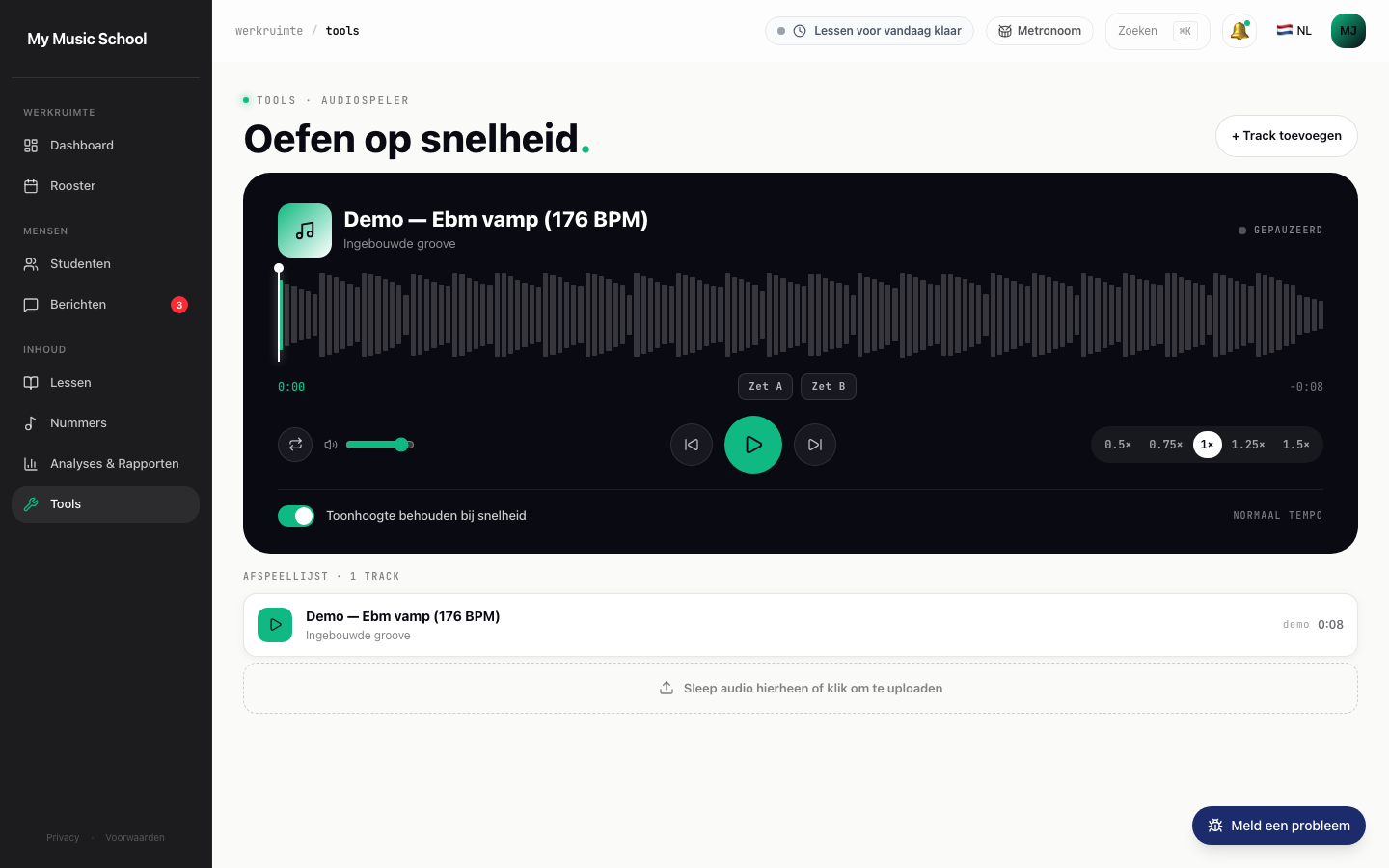Set playback speed to 0.75×
The width and height of the screenshot is (1389, 868).
pyautogui.click(x=1166, y=445)
